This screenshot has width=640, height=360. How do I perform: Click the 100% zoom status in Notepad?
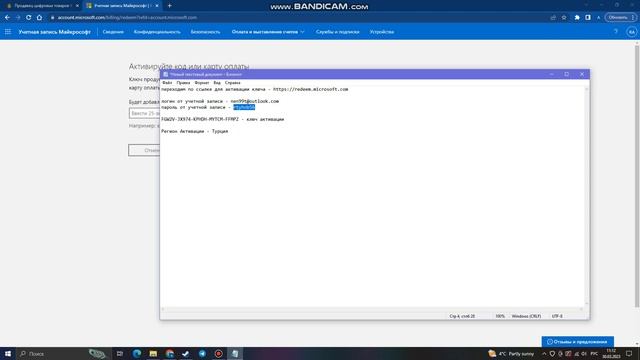pyautogui.click(x=500, y=316)
